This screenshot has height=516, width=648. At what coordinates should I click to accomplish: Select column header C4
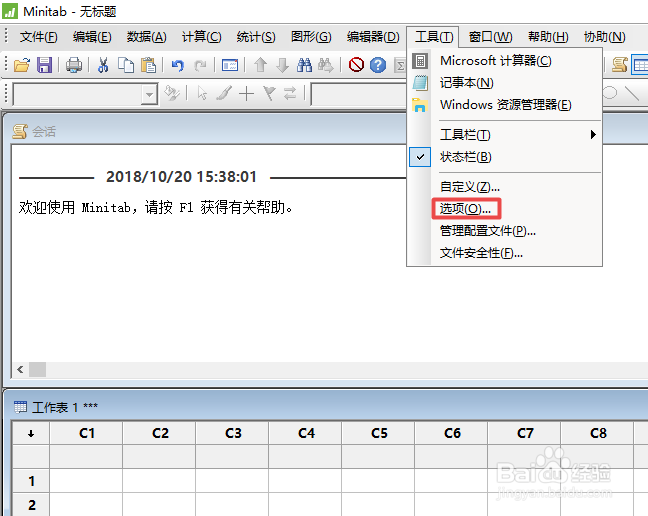[306, 433]
